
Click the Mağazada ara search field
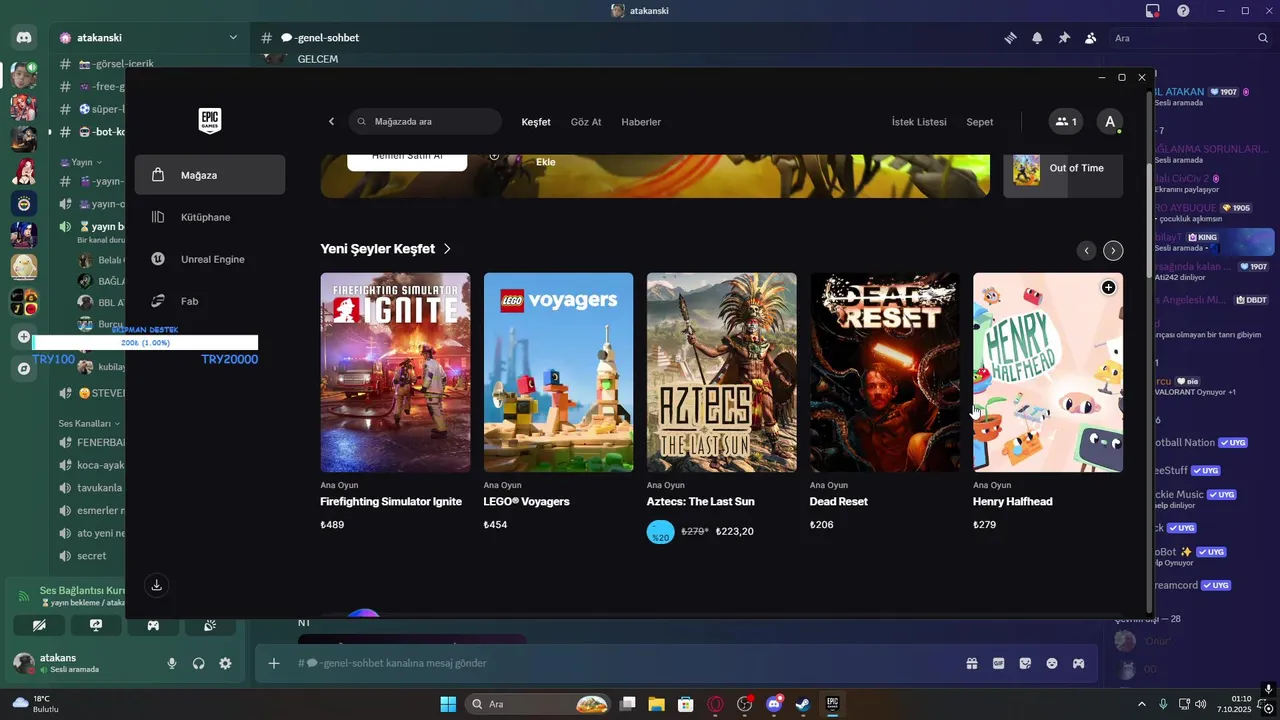[x=425, y=122]
